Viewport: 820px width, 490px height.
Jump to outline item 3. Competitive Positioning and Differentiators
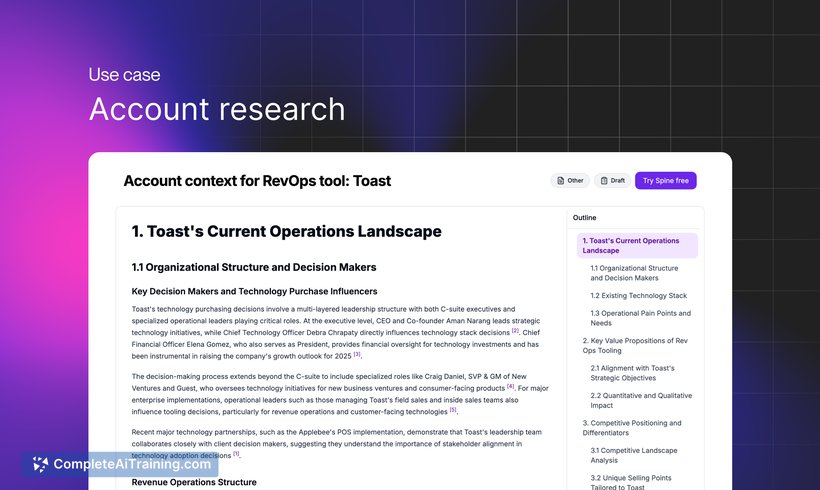(632, 428)
